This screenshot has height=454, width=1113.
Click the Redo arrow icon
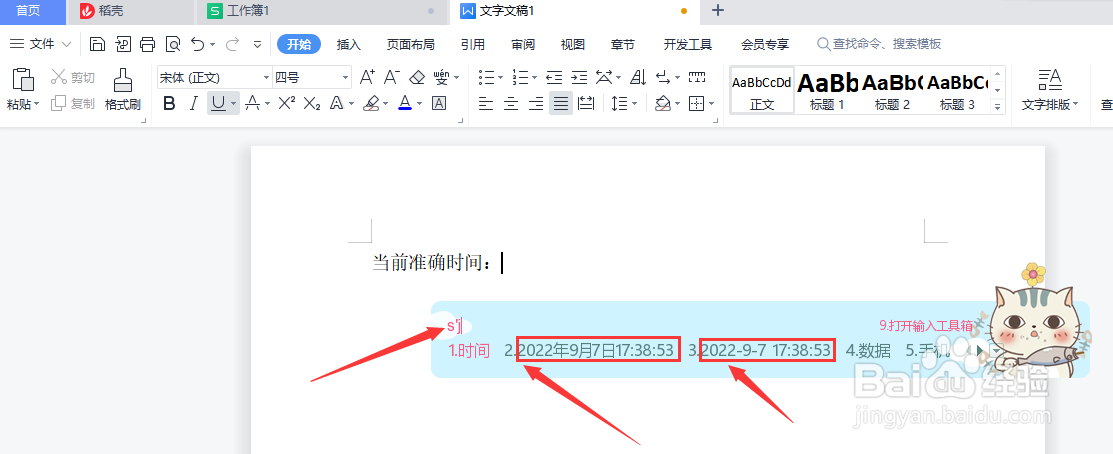(x=231, y=44)
